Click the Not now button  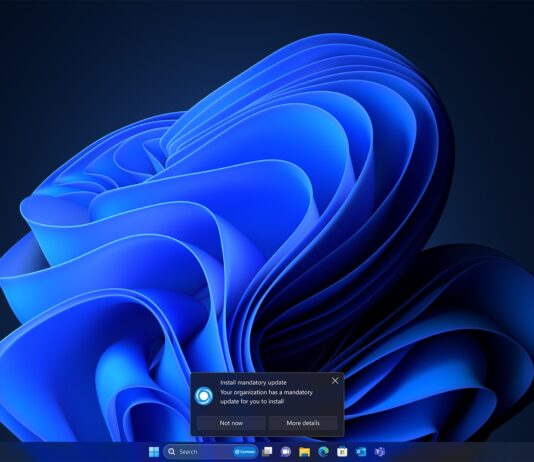tap(231, 423)
